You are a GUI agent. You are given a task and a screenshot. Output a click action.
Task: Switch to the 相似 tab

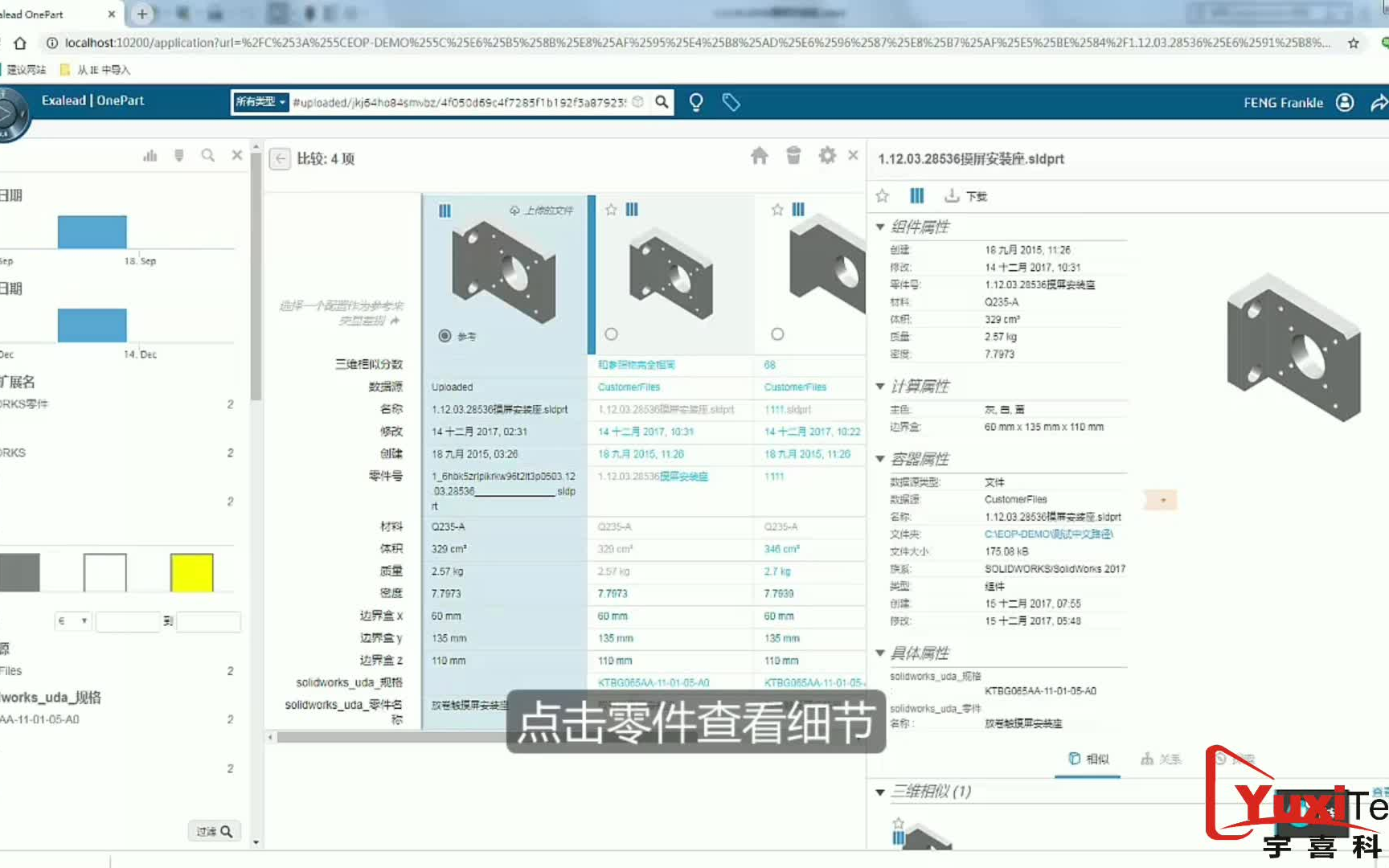[x=1087, y=759]
